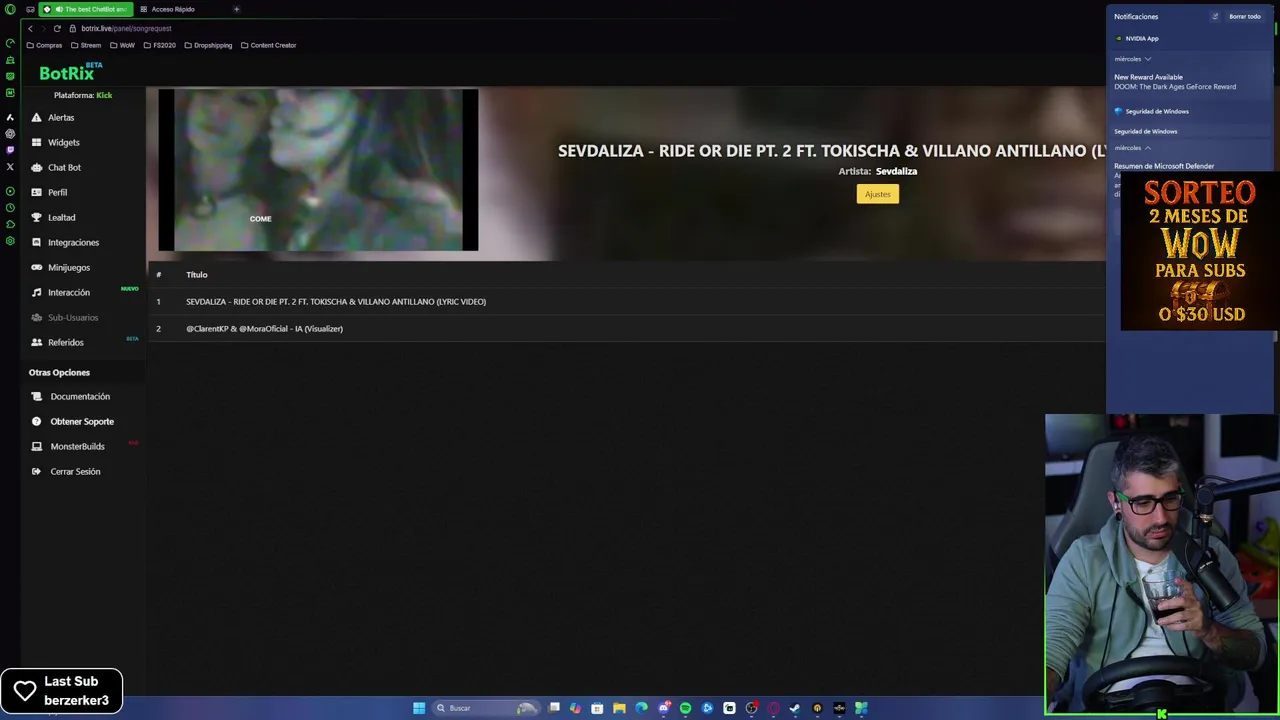Open the Content Creator bookmarks folder
This screenshot has width=1280, height=720.
click(x=268, y=45)
